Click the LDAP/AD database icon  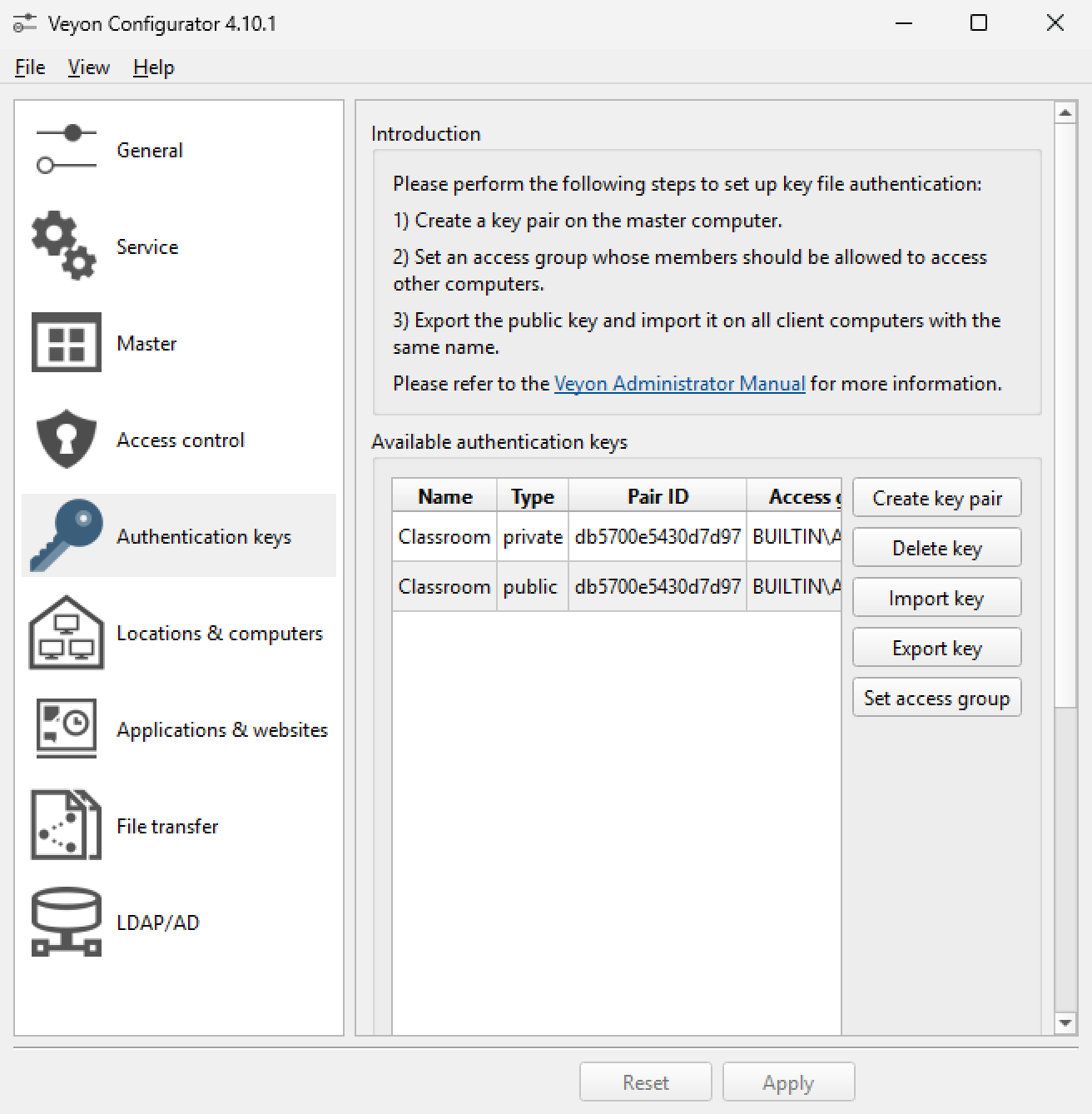67,922
